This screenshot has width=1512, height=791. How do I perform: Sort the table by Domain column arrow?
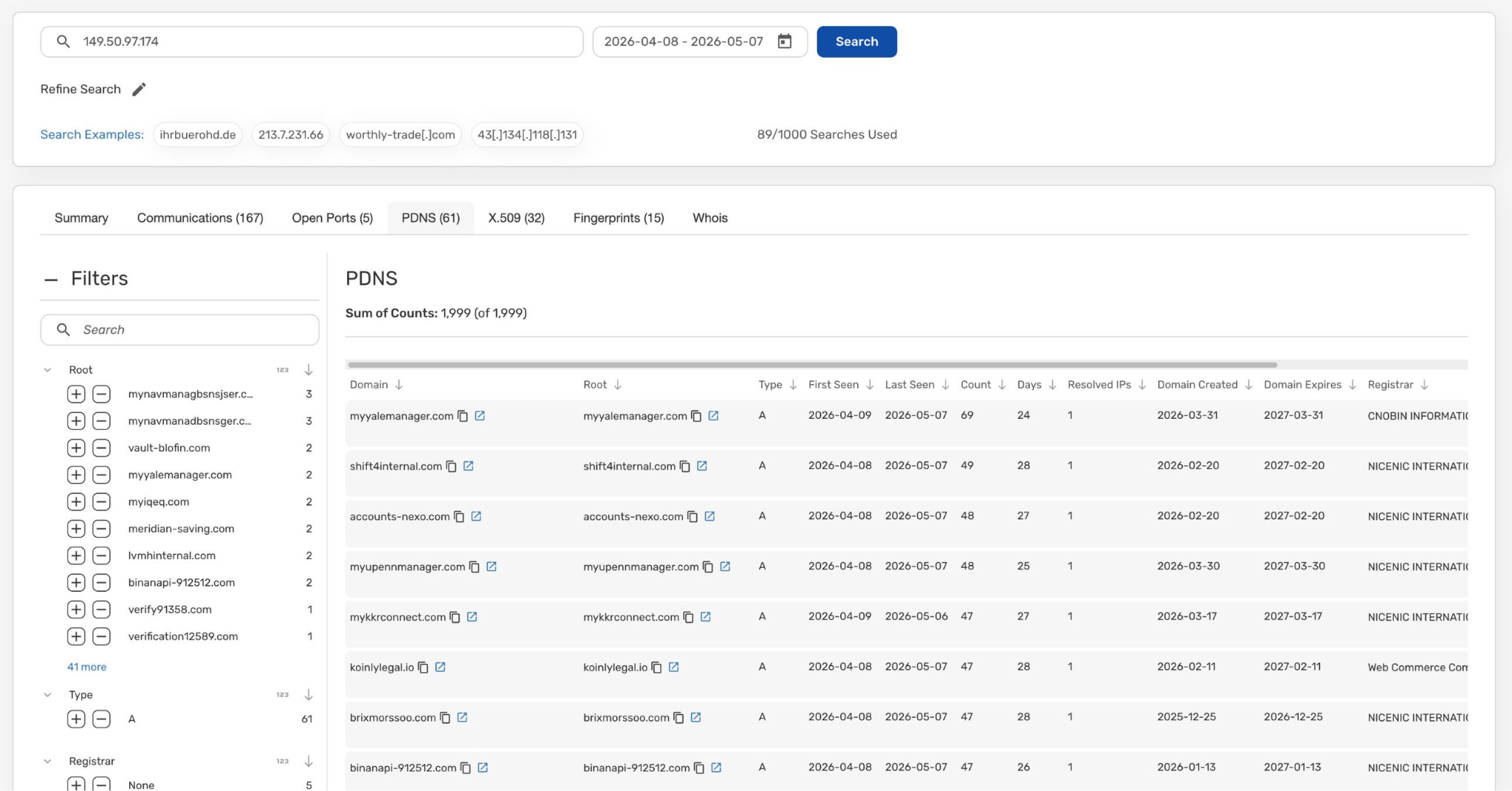tap(399, 385)
